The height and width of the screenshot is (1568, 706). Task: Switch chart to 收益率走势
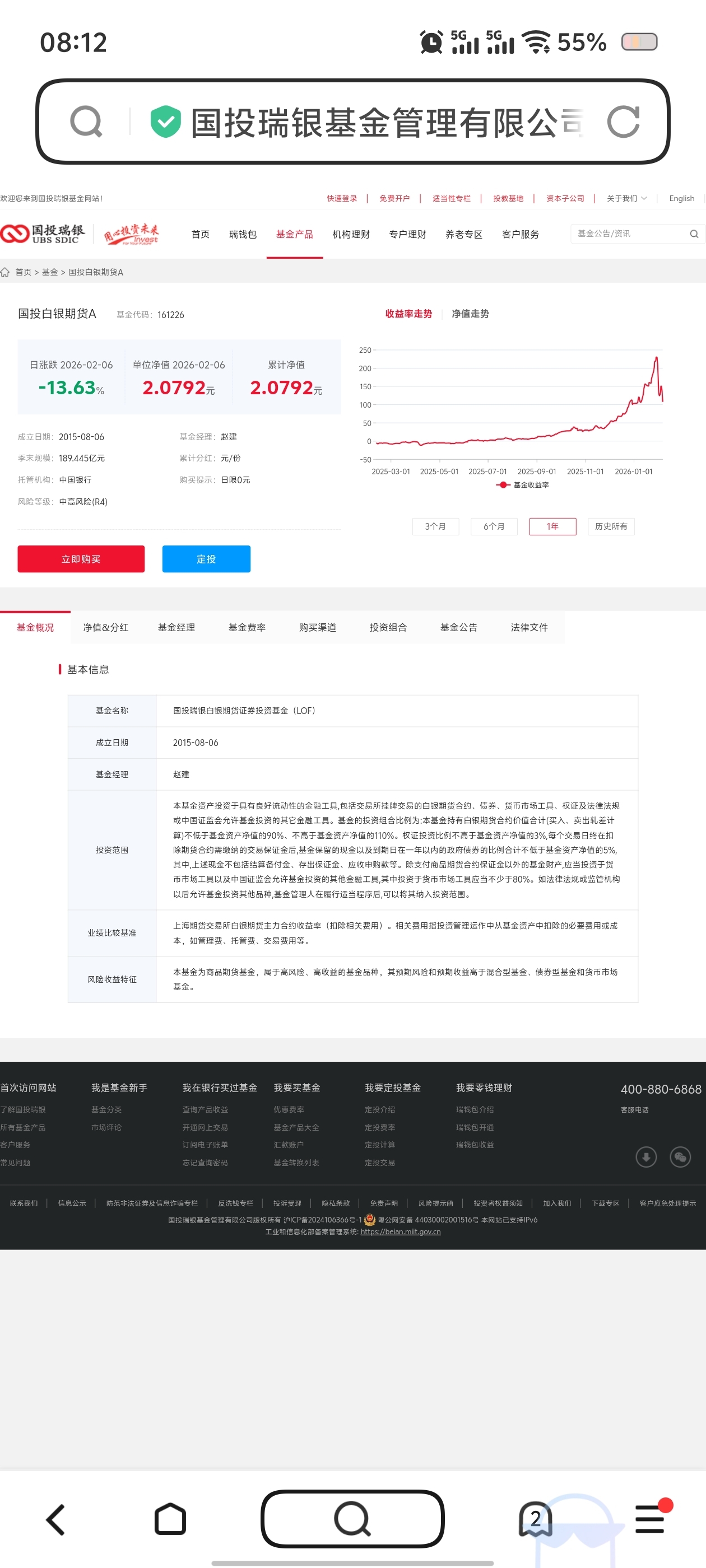408,314
